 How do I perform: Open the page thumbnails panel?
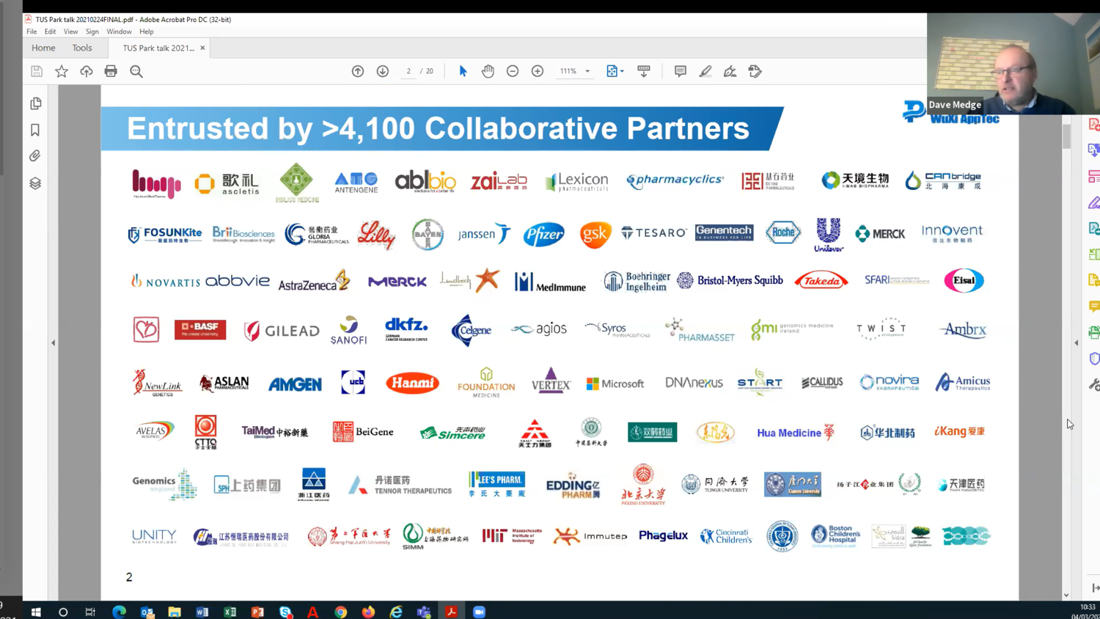pyautogui.click(x=36, y=104)
